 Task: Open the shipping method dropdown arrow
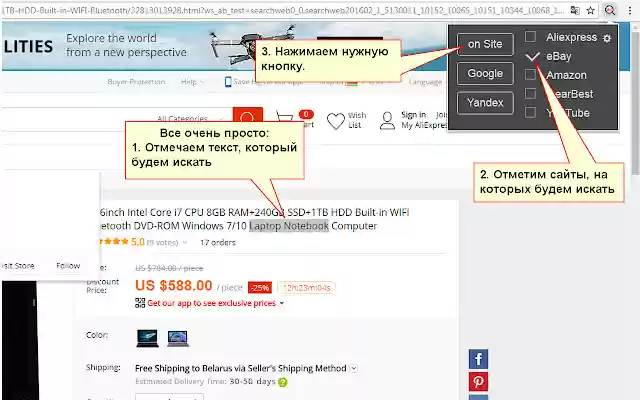[x=353, y=368]
